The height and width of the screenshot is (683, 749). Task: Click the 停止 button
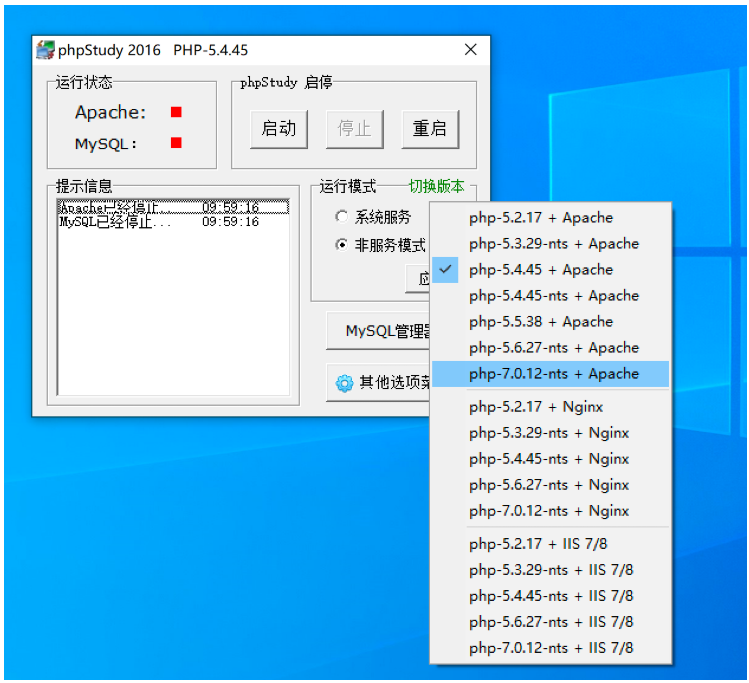(x=354, y=129)
